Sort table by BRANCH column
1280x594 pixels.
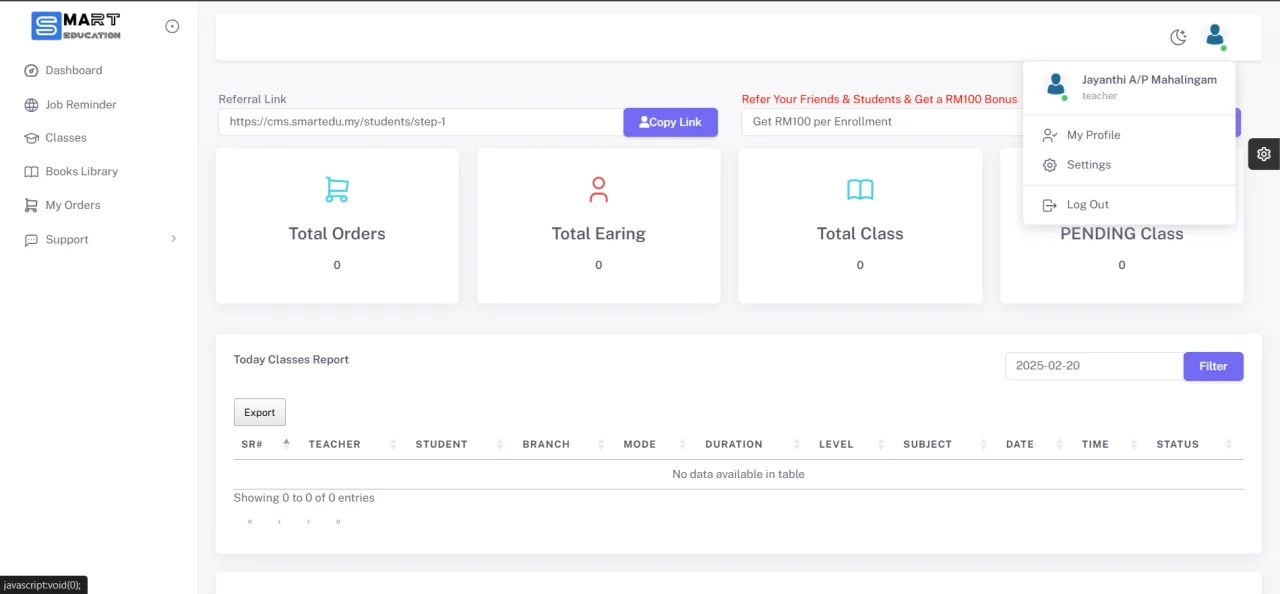(x=561, y=444)
